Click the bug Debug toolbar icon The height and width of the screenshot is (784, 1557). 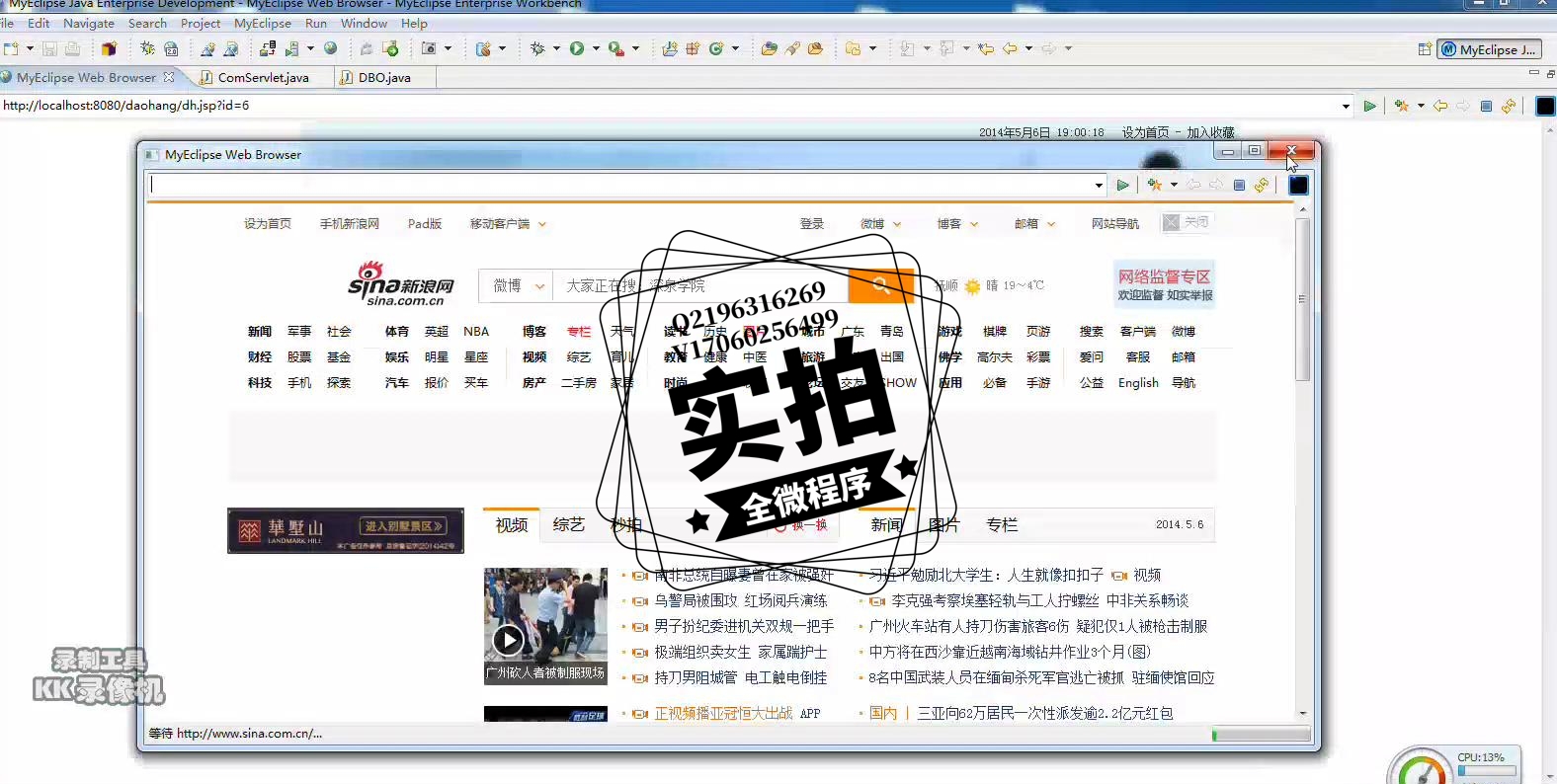click(x=537, y=48)
